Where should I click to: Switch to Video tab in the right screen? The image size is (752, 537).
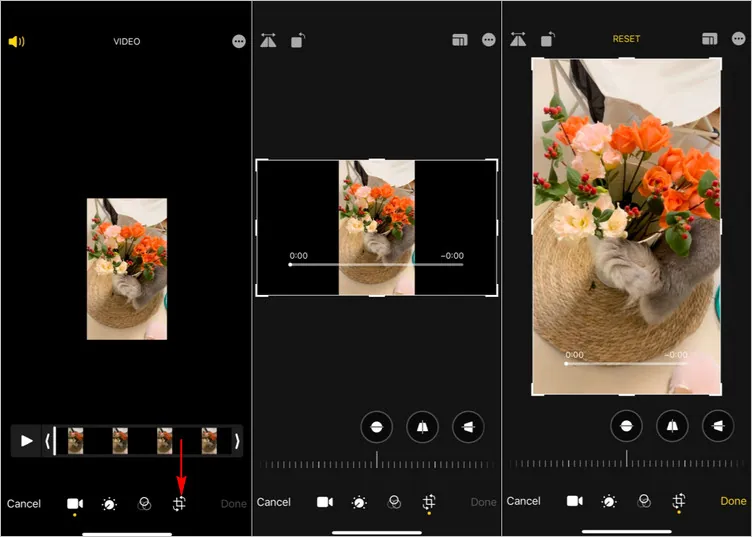(x=575, y=501)
